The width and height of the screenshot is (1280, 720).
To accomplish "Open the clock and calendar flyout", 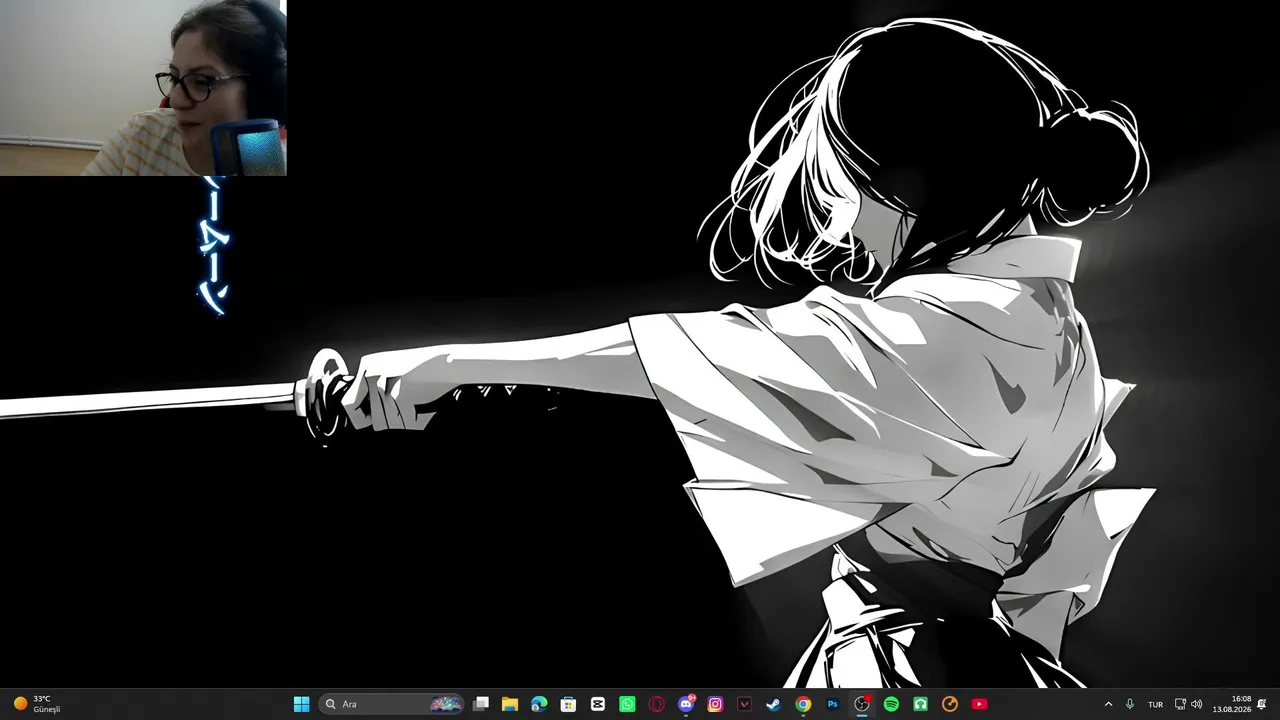I will point(1232,704).
